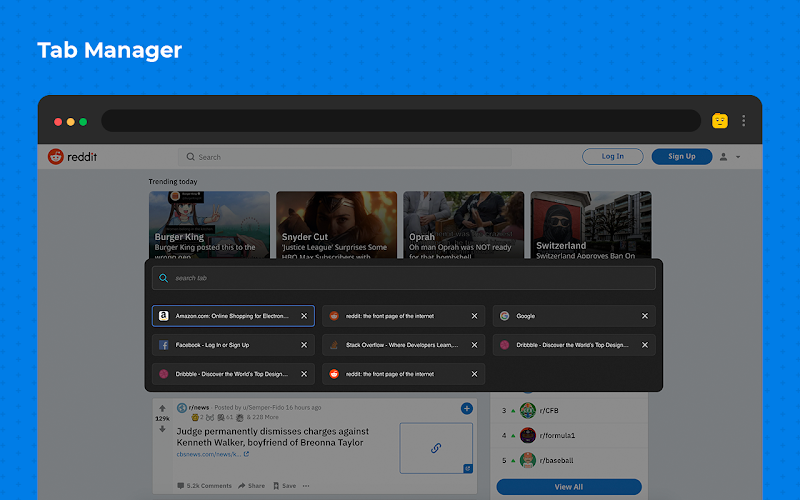Click the yellow minimize window button
This screenshot has height=500, width=800.
pos(70,121)
